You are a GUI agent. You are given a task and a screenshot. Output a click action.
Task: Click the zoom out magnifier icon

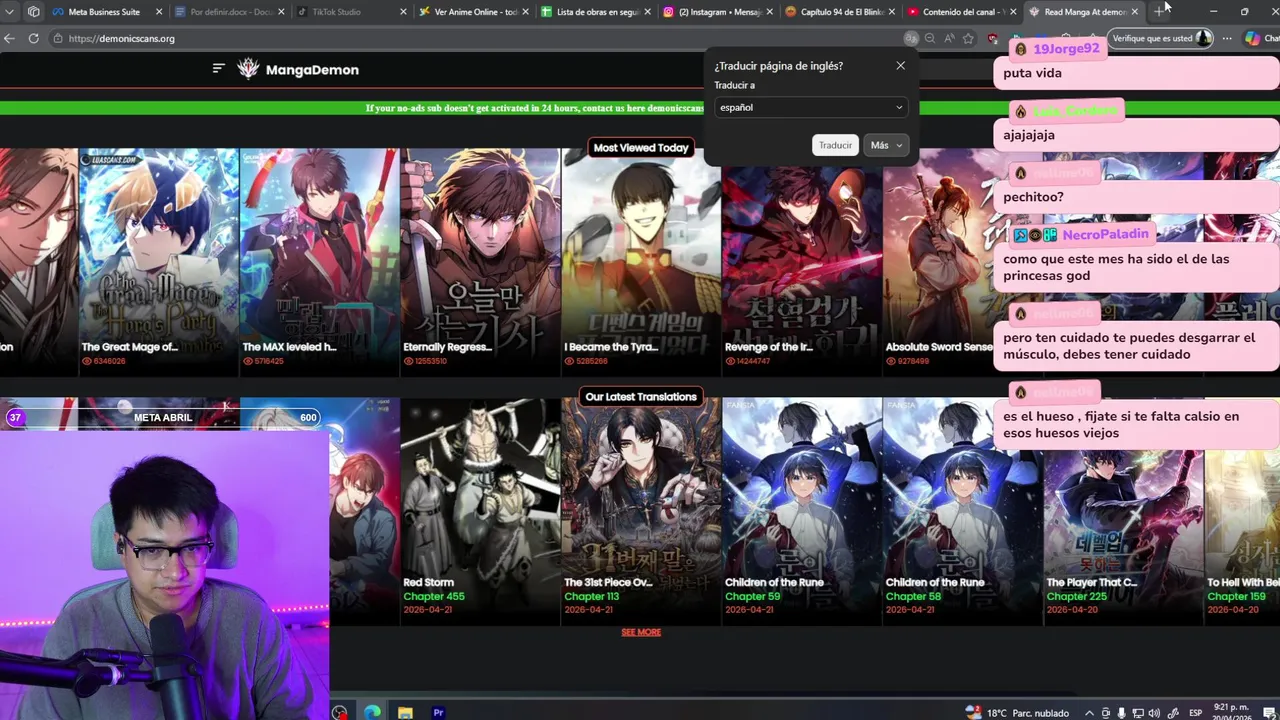click(930, 38)
